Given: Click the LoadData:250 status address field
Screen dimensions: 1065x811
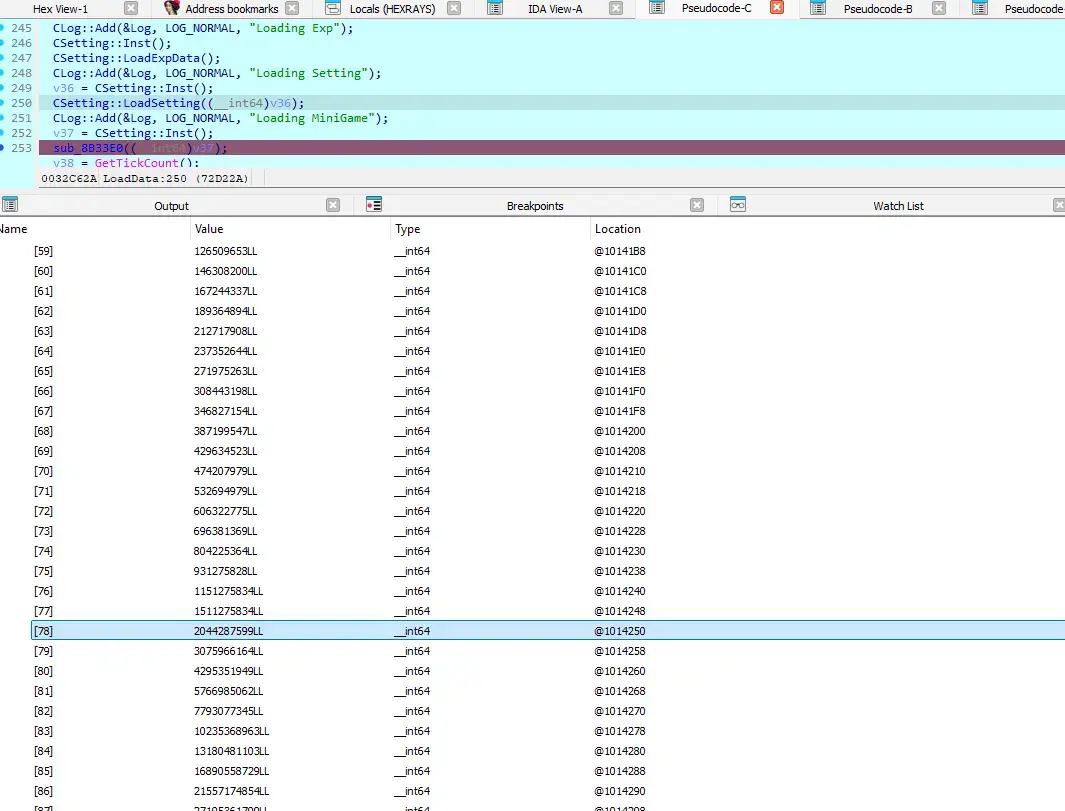Looking at the screenshot, I should click(x=145, y=179).
